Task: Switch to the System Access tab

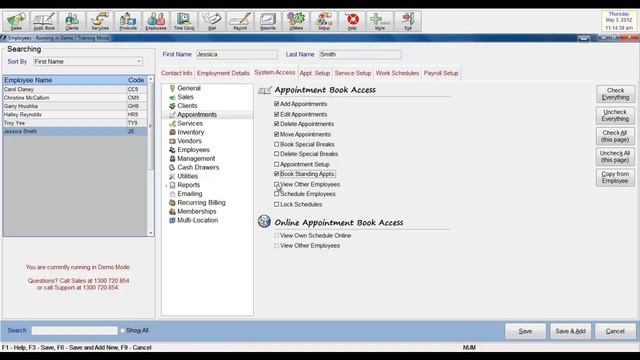Action: click(x=274, y=72)
